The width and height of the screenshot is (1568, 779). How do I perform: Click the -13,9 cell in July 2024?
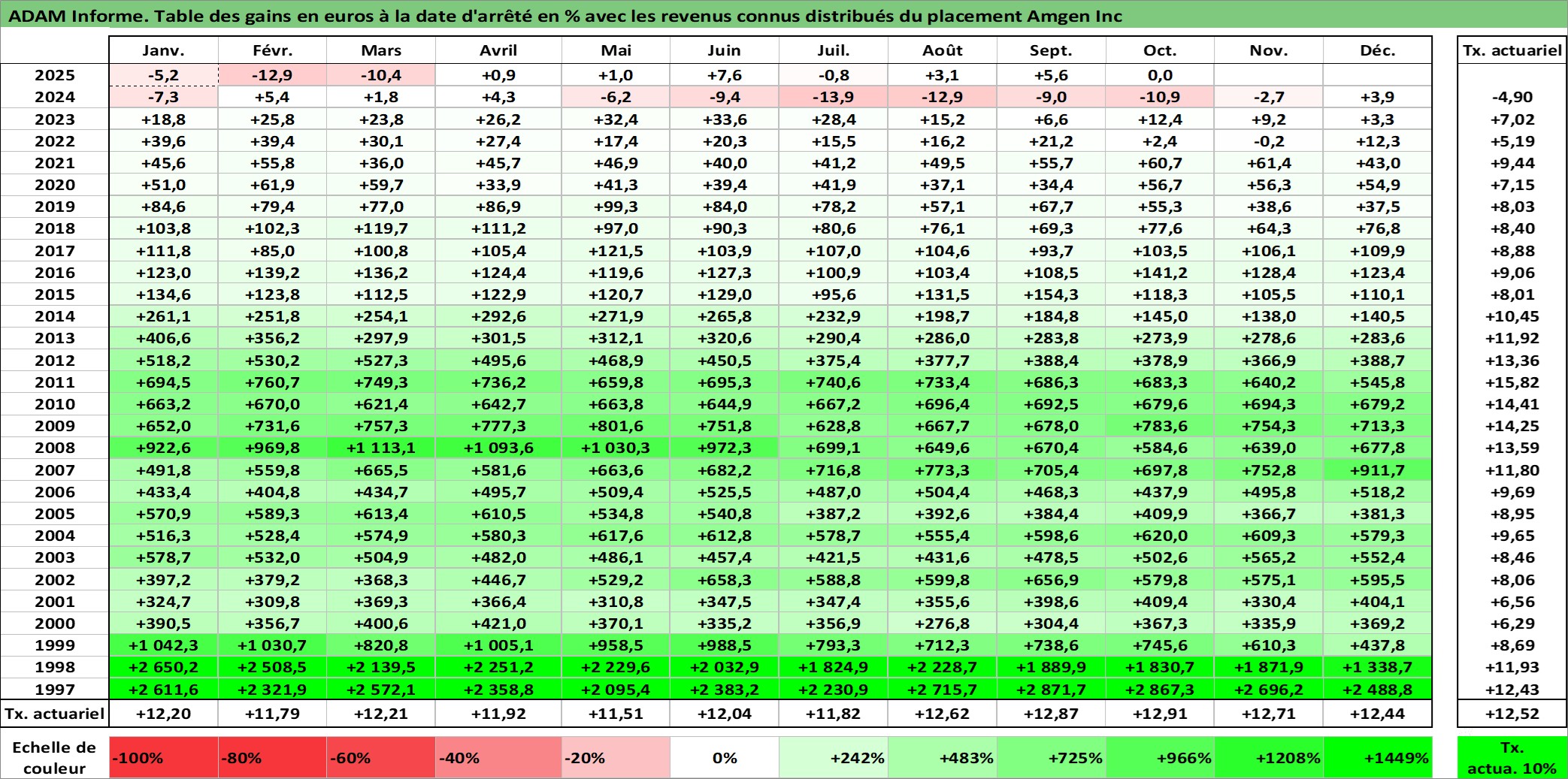(x=834, y=97)
